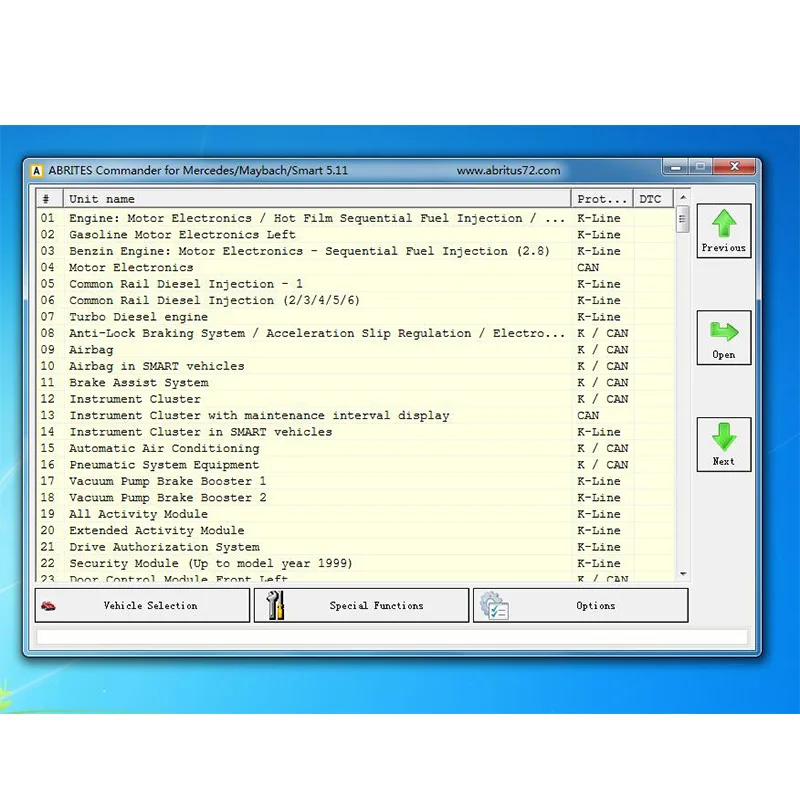Viewport: 800px width, 800px height.
Task: Click CAN protocol cell of row 13
Action: 603,415
